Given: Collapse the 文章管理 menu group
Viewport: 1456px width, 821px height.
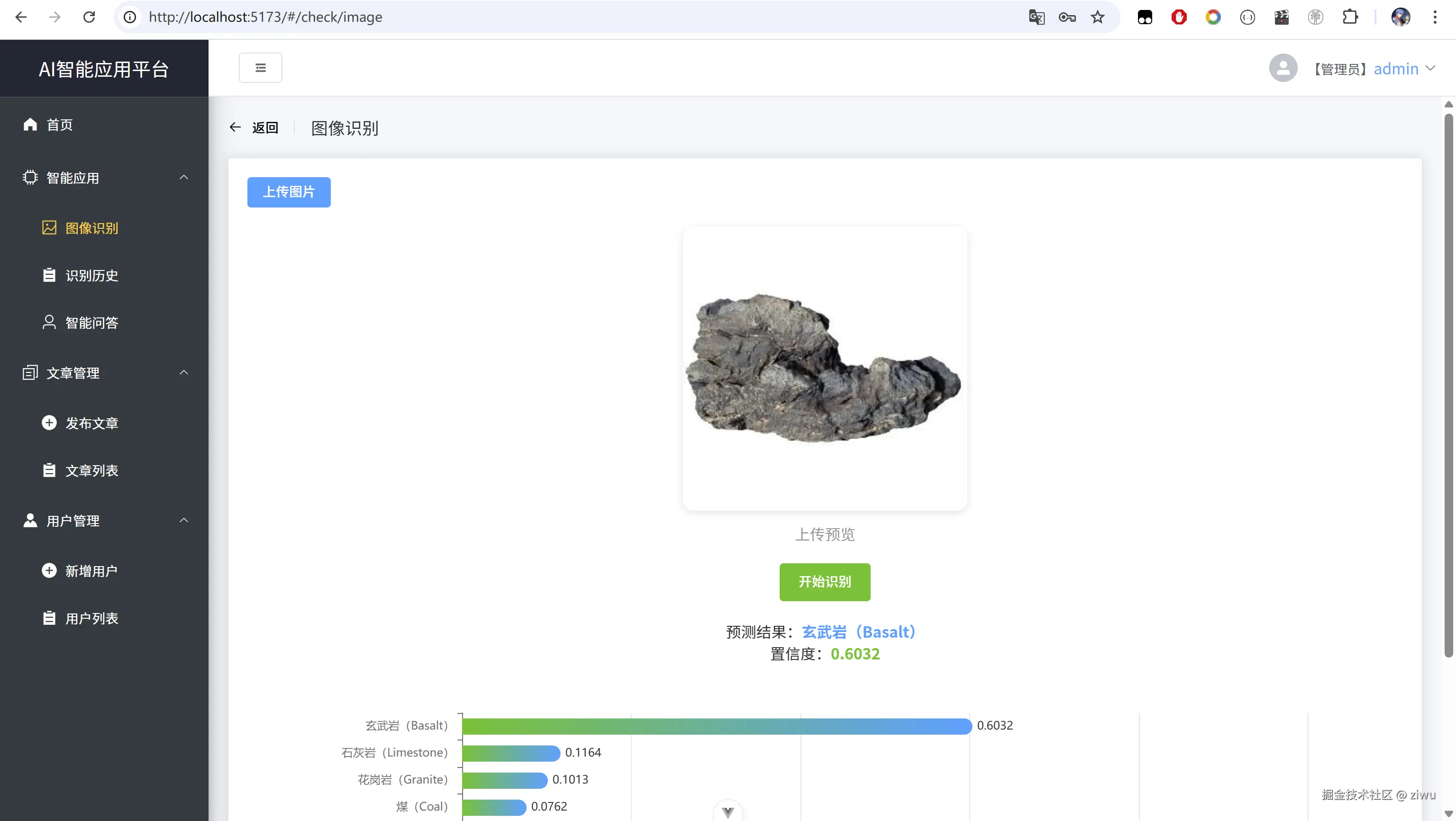Looking at the screenshot, I should (184, 372).
